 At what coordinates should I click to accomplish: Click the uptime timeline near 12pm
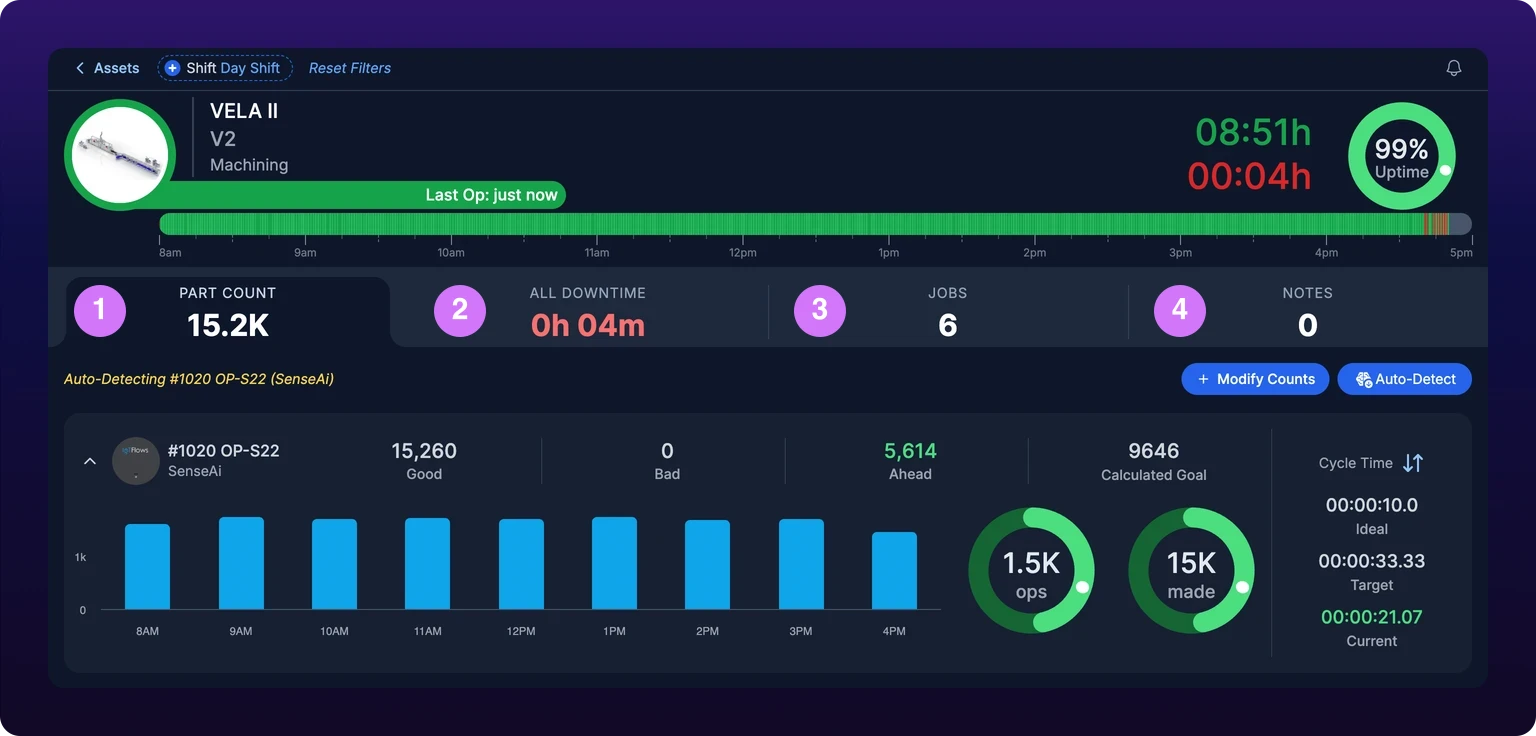click(x=743, y=224)
